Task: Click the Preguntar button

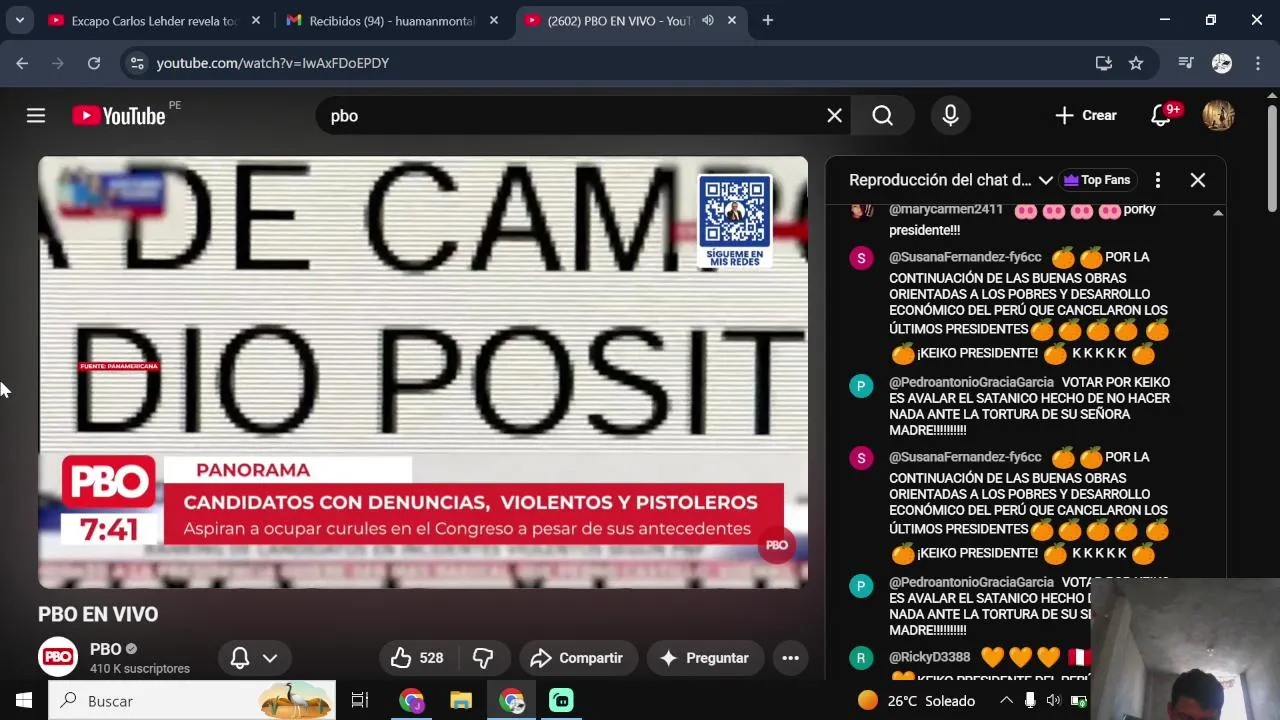Action: pyautogui.click(x=705, y=658)
